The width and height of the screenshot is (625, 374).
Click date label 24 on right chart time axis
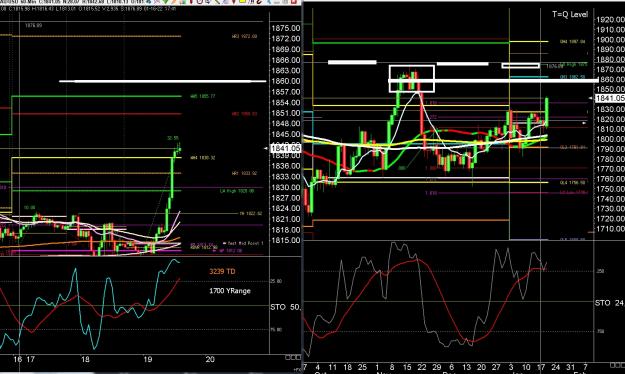pyautogui.click(x=555, y=367)
